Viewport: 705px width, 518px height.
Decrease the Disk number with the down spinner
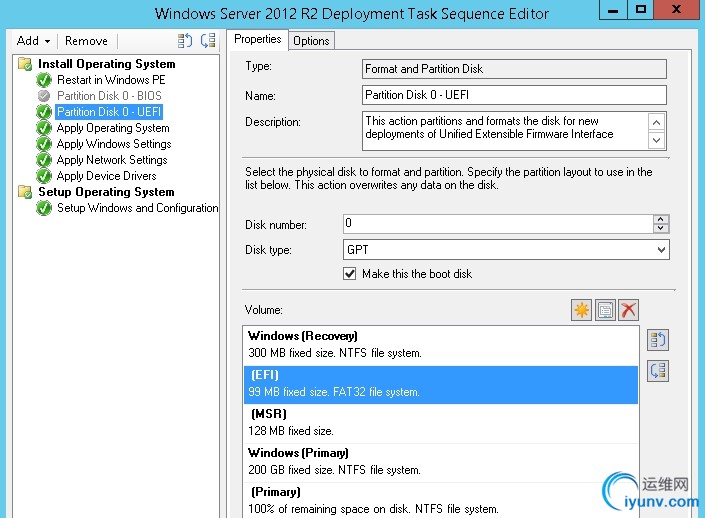tap(660, 228)
